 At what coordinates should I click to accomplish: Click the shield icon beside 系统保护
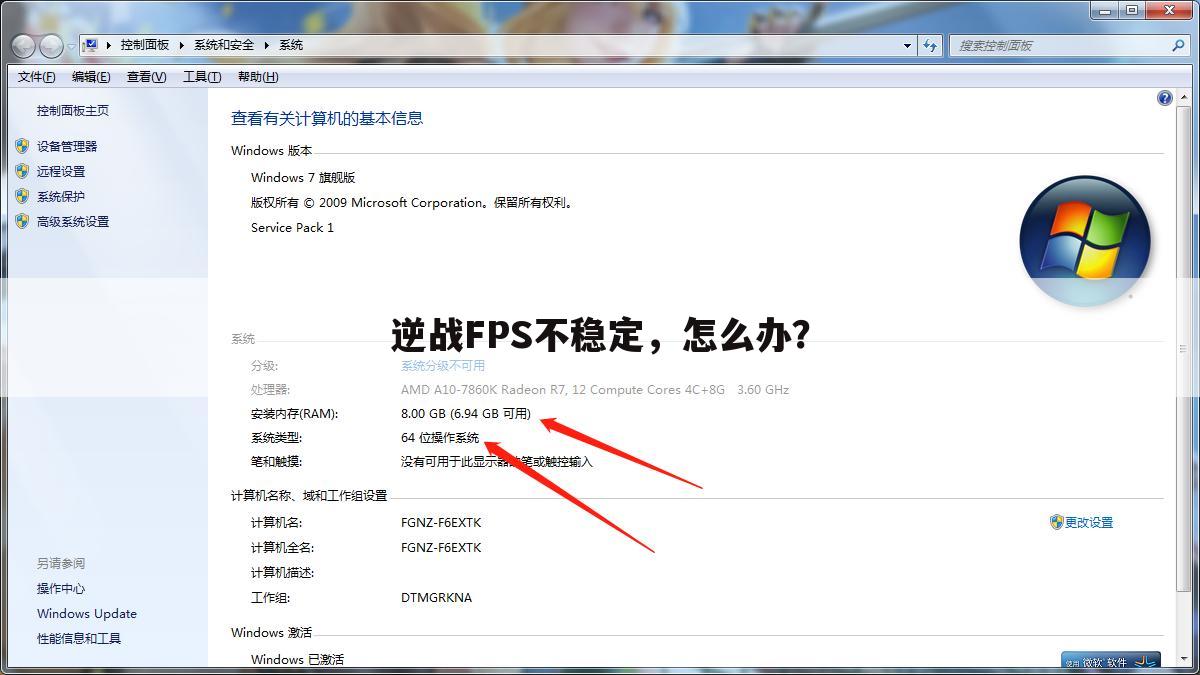click(22, 196)
